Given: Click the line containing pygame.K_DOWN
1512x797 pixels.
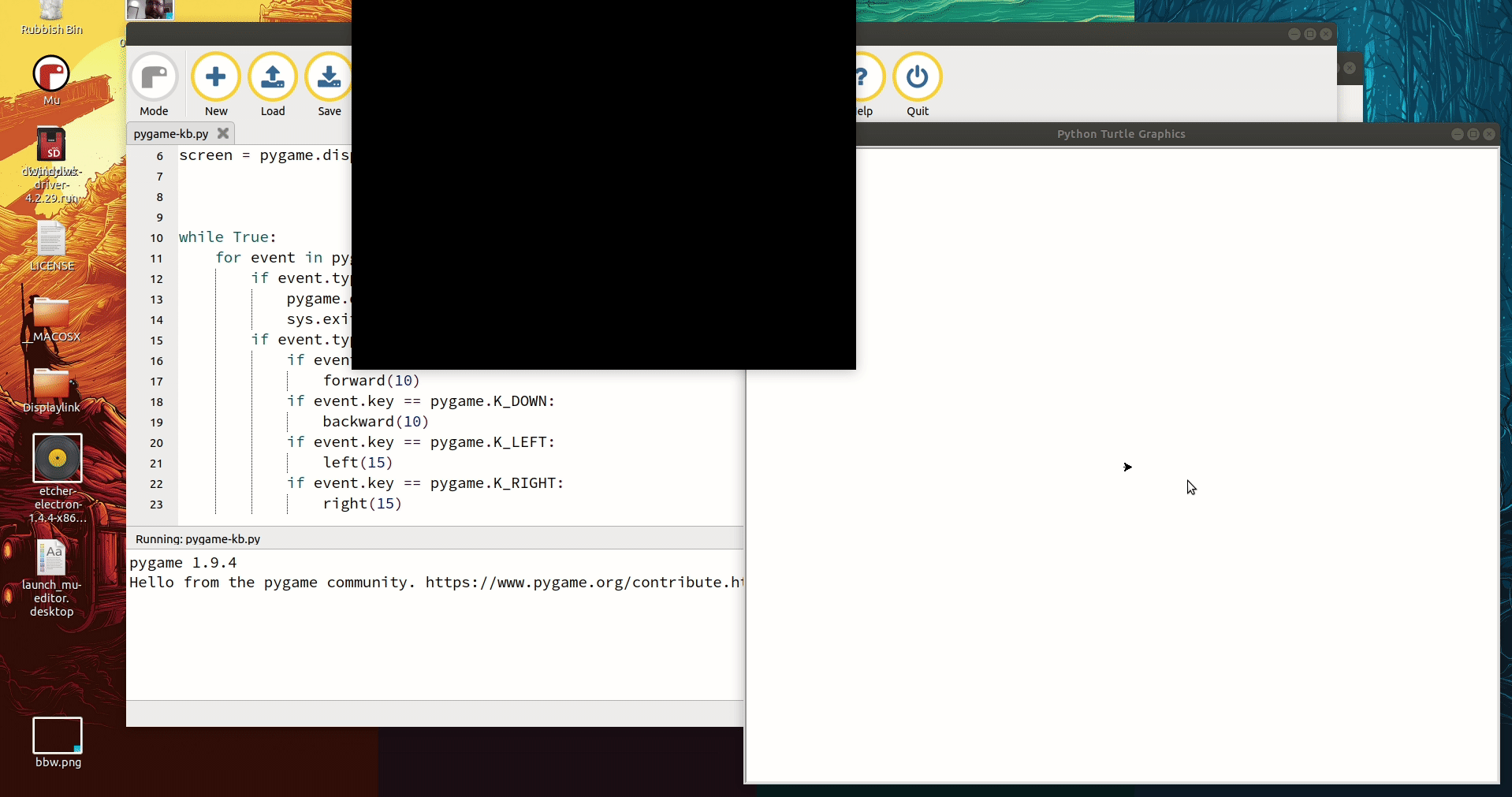Looking at the screenshot, I should tap(421, 401).
